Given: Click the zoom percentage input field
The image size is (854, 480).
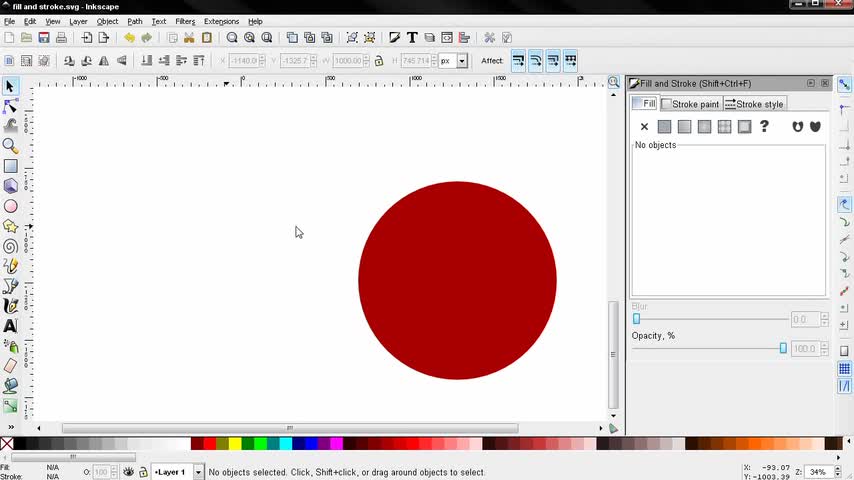Looking at the screenshot, I should [x=818, y=472].
